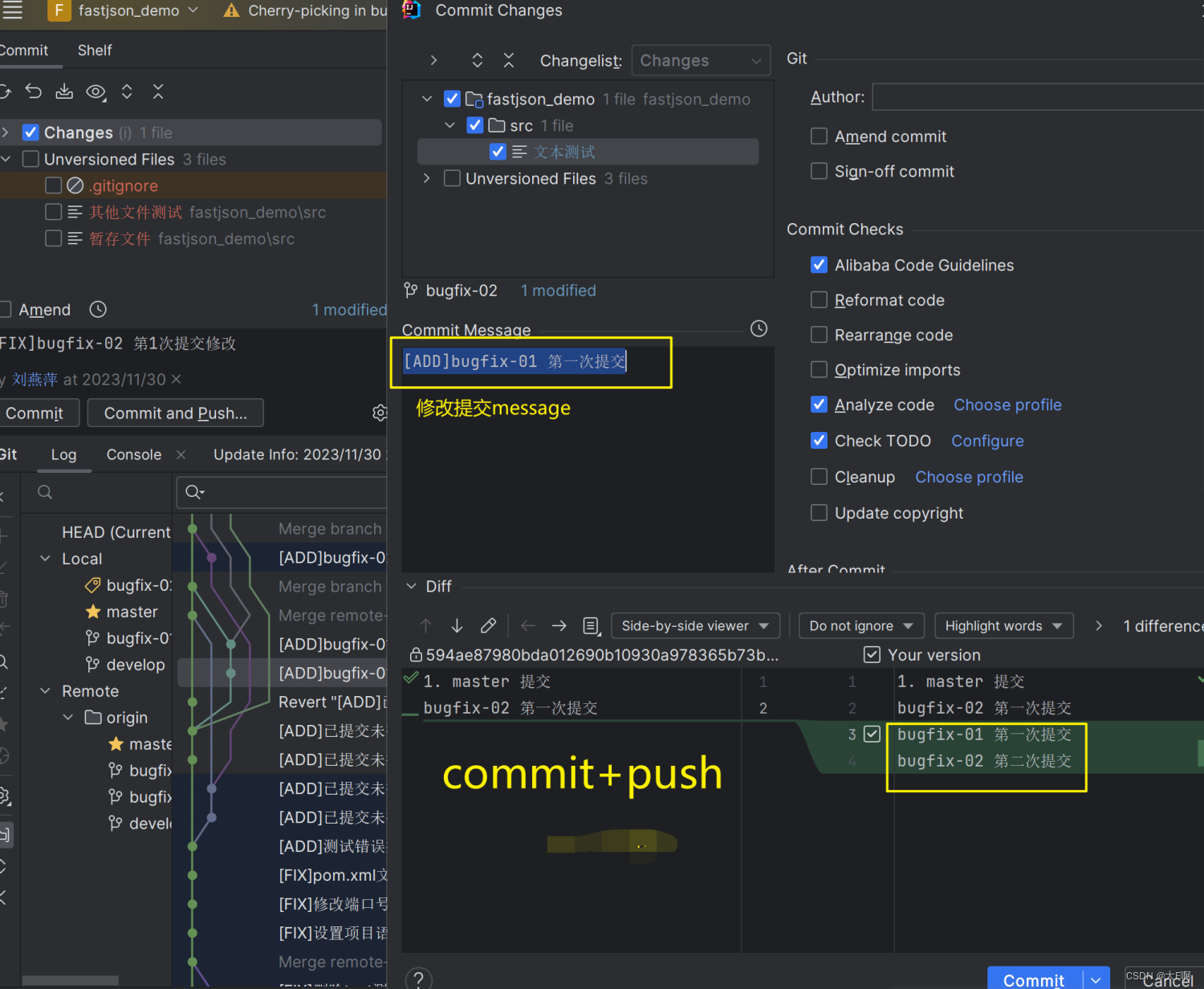
Task: Enable the Update copyright checkbox
Action: point(819,512)
